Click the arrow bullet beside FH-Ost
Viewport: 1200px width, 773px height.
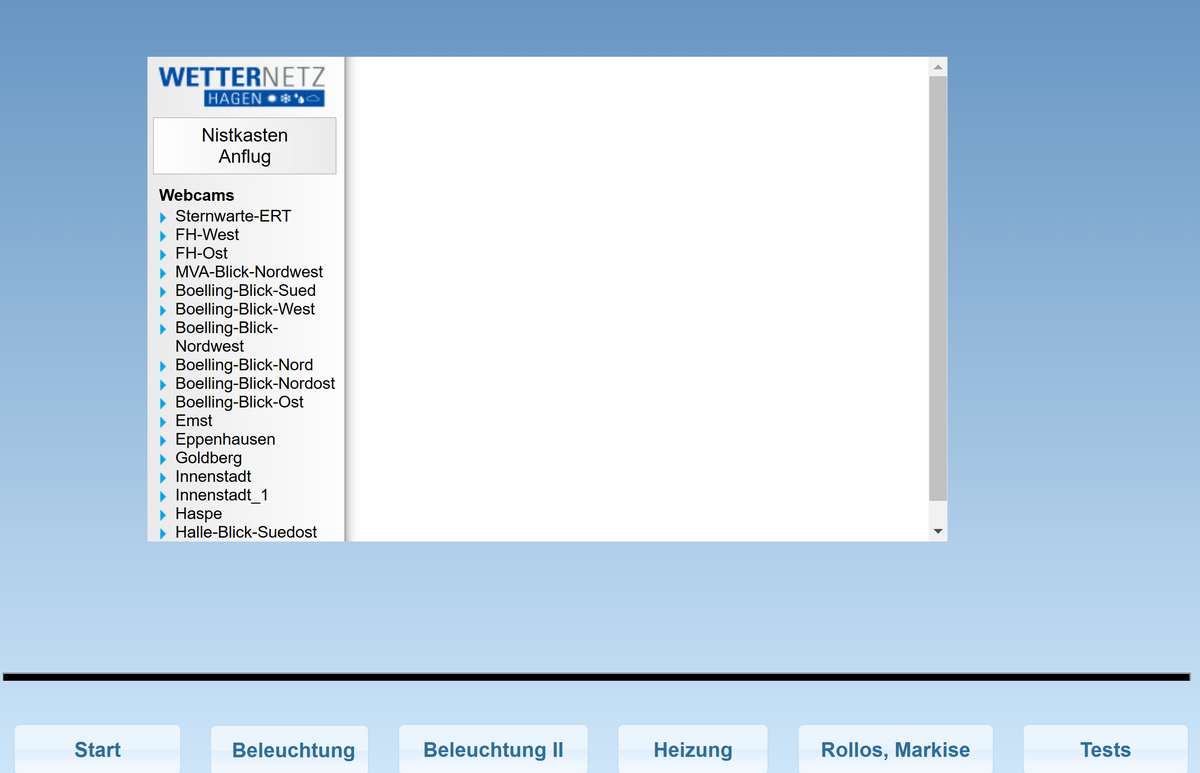(x=163, y=254)
